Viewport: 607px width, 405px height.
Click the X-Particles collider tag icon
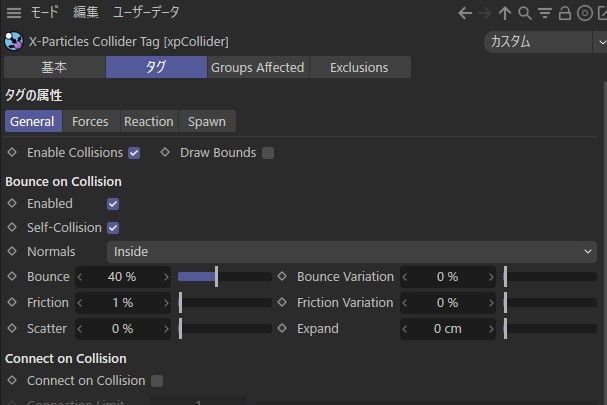[x=14, y=41]
